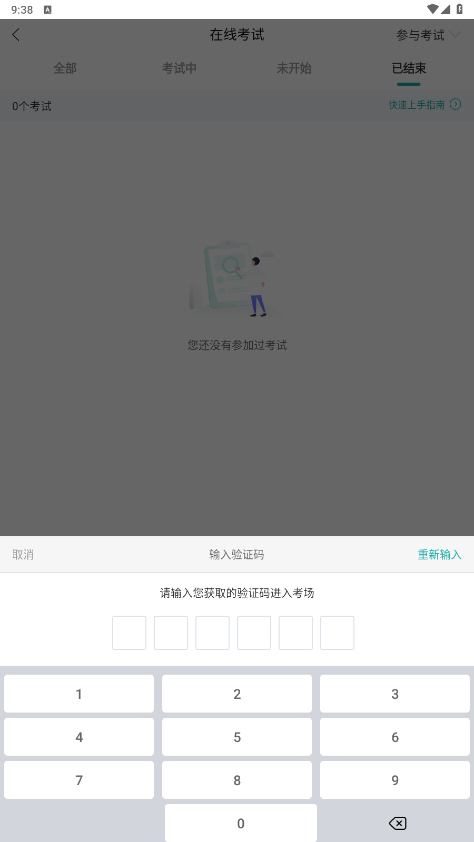474x842 pixels.
Task: Switch to the 全部 tab
Action: point(65,68)
